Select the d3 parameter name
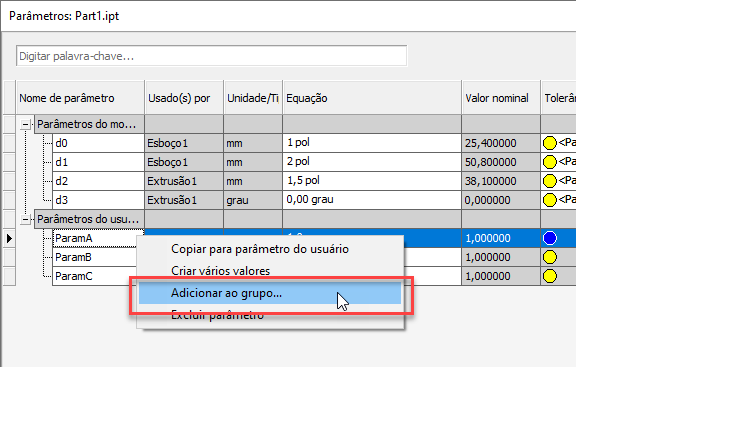This screenshot has height=448, width=747. point(98,200)
